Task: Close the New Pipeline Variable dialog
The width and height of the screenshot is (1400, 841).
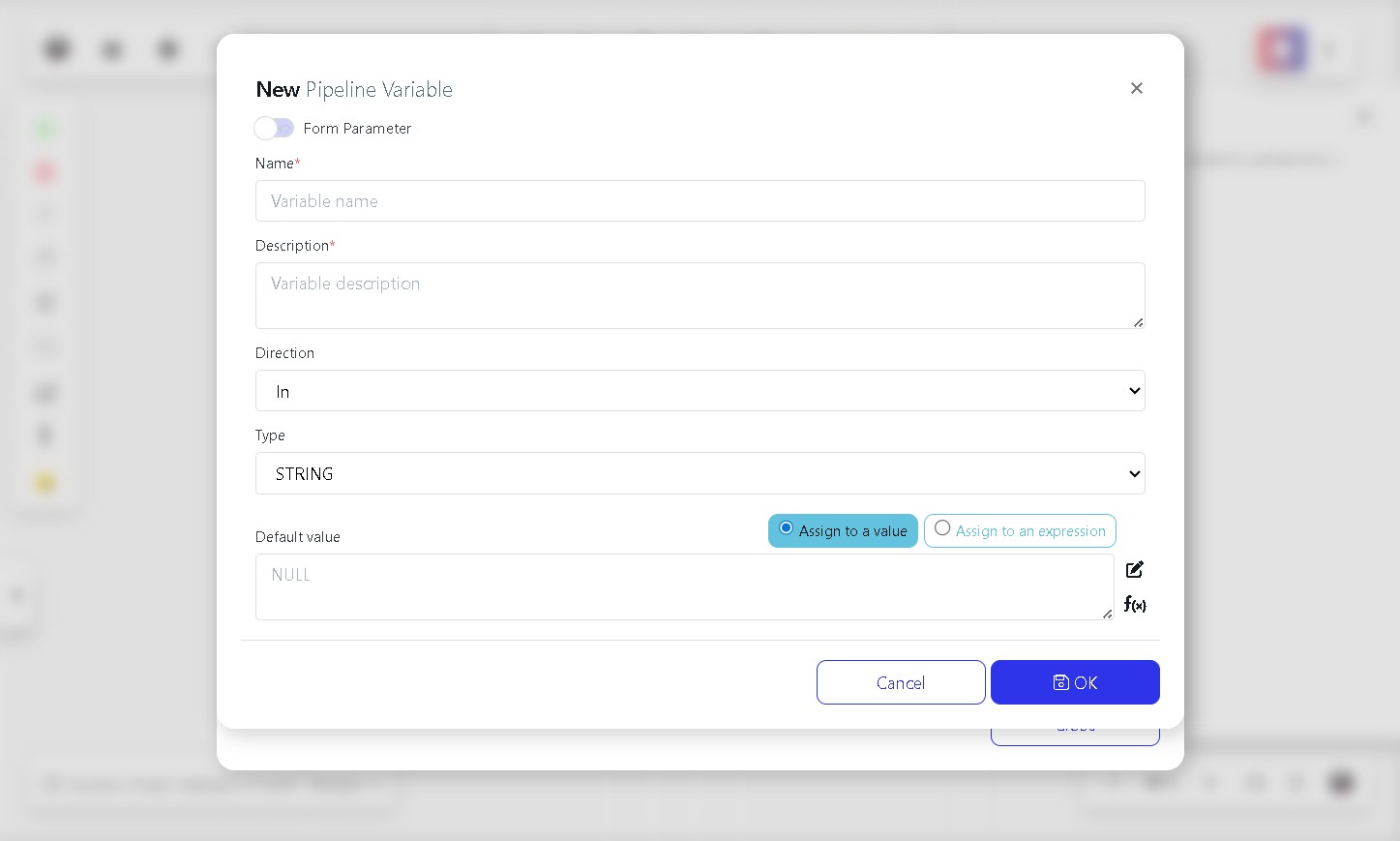Action: [x=1136, y=88]
